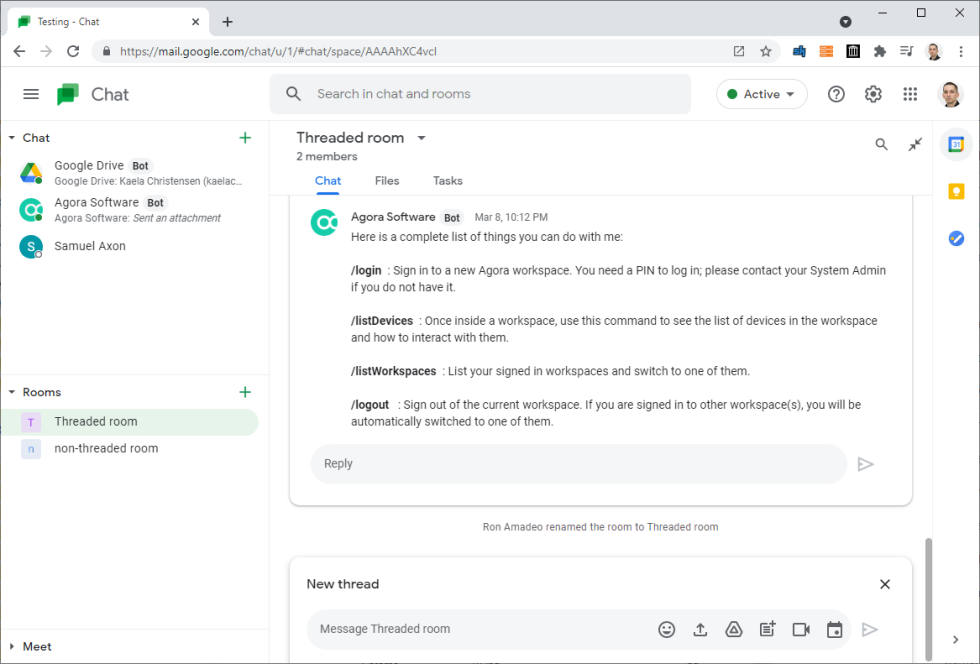Click the /listDevices command text

tap(382, 321)
